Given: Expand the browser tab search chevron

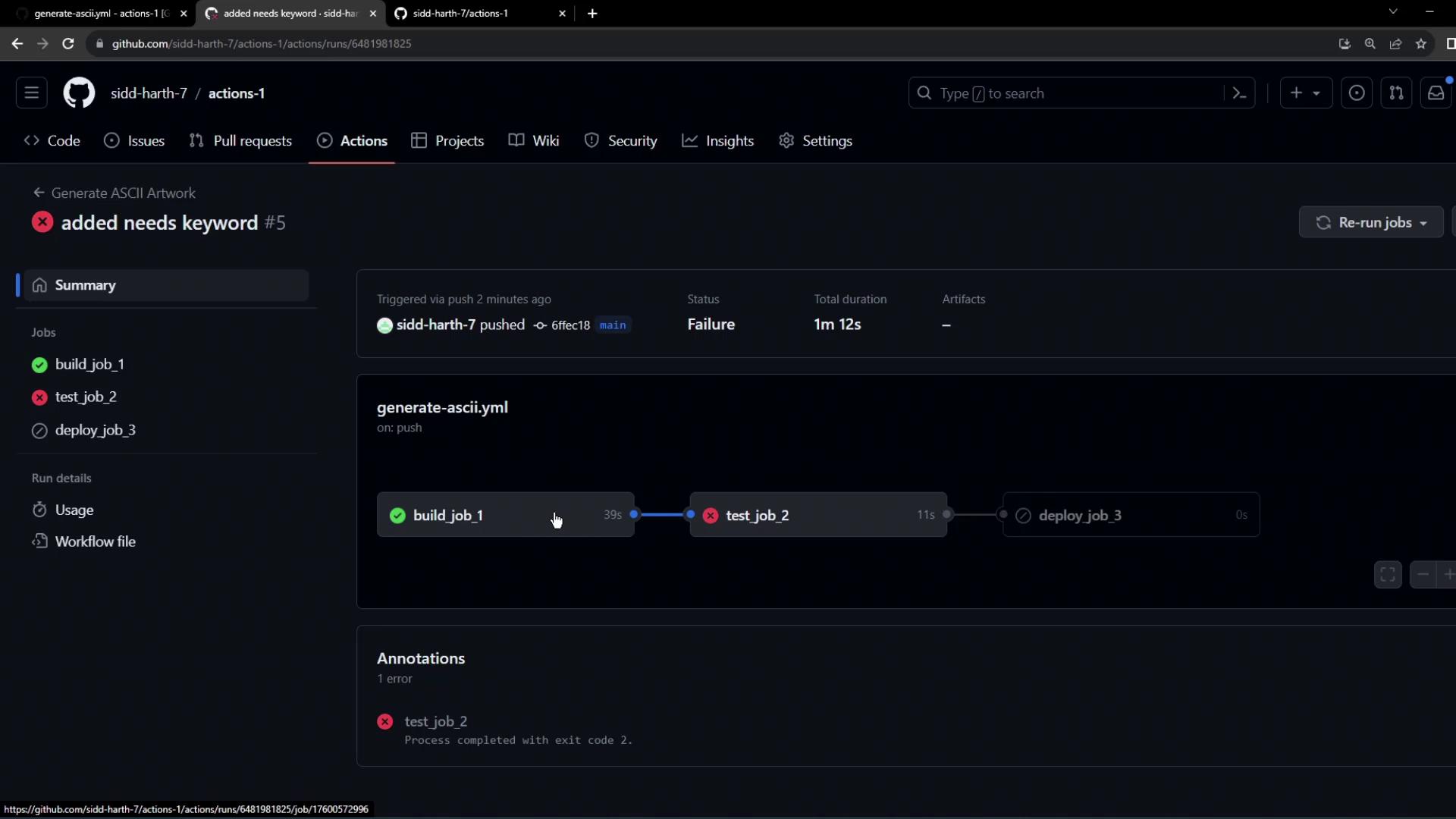Looking at the screenshot, I should pyautogui.click(x=1393, y=12).
